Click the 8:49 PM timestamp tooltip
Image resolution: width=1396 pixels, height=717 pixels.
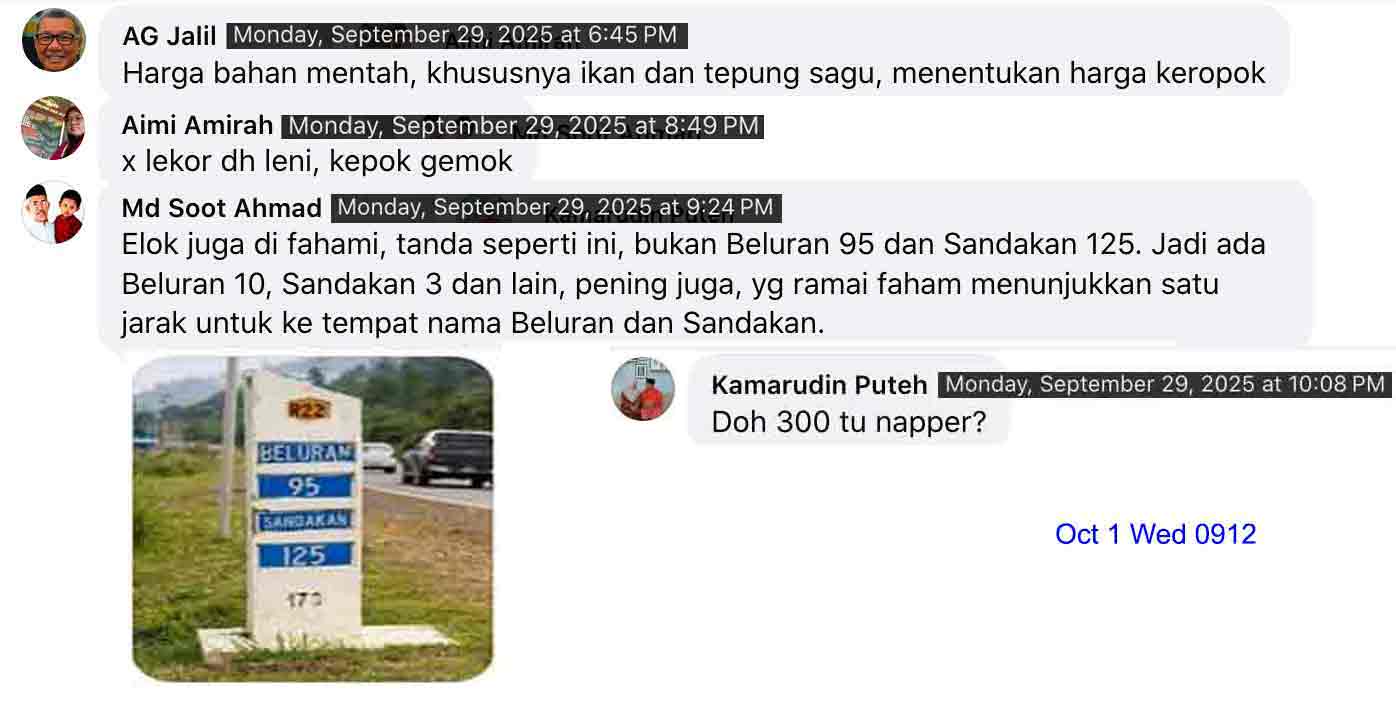coord(523,126)
